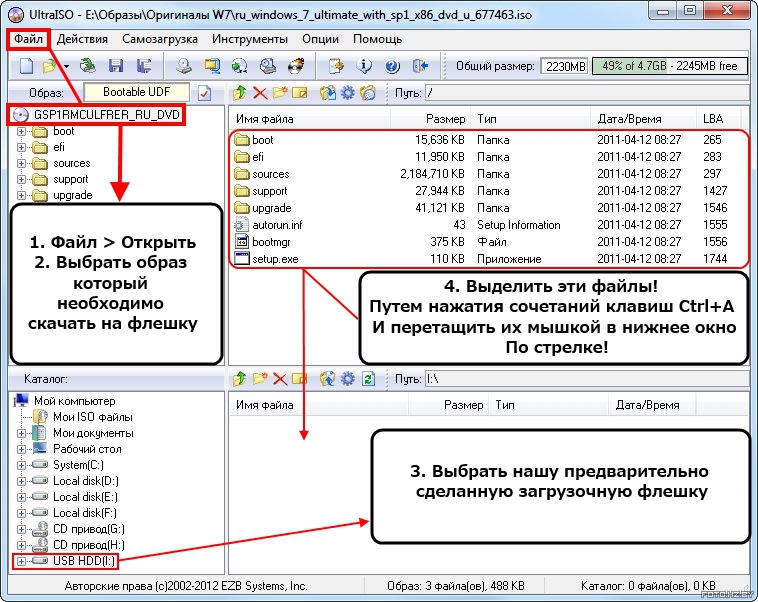Click the Make CD/DVD image drive icon
The image size is (758, 602).
point(183,66)
